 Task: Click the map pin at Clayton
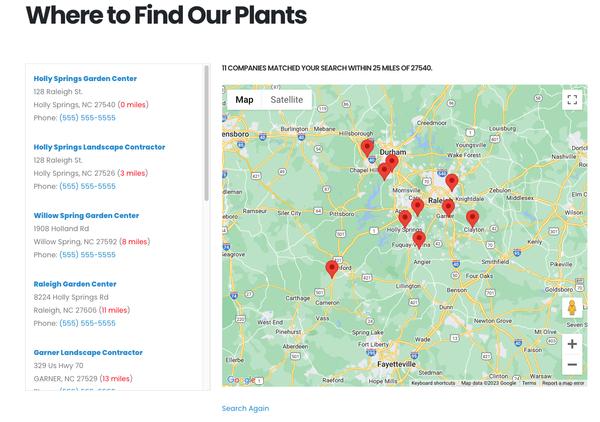click(x=473, y=219)
